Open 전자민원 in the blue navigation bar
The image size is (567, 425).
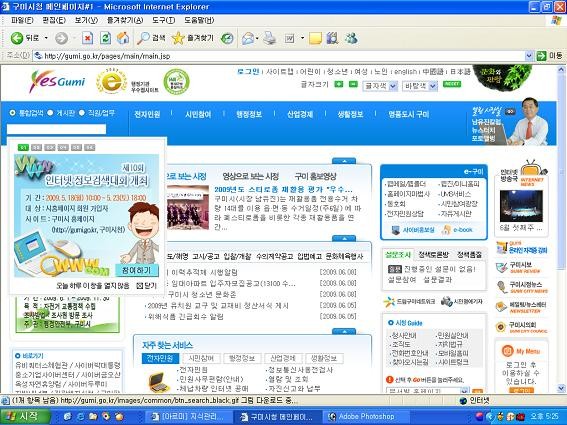(147, 115)
